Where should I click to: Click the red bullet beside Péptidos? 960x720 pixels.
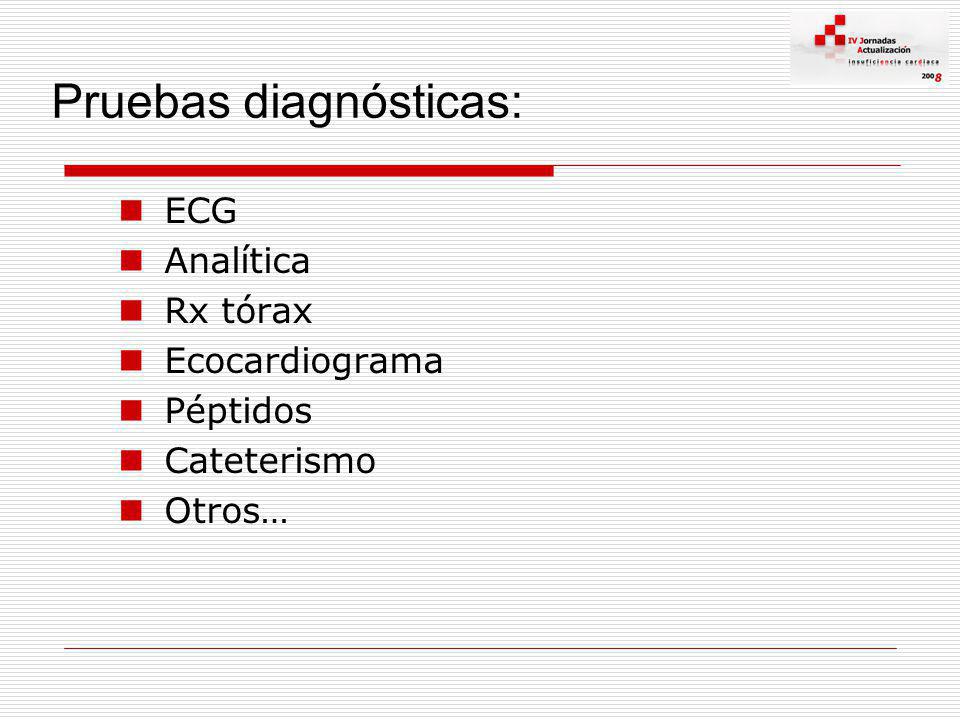(x=131, y=410)
